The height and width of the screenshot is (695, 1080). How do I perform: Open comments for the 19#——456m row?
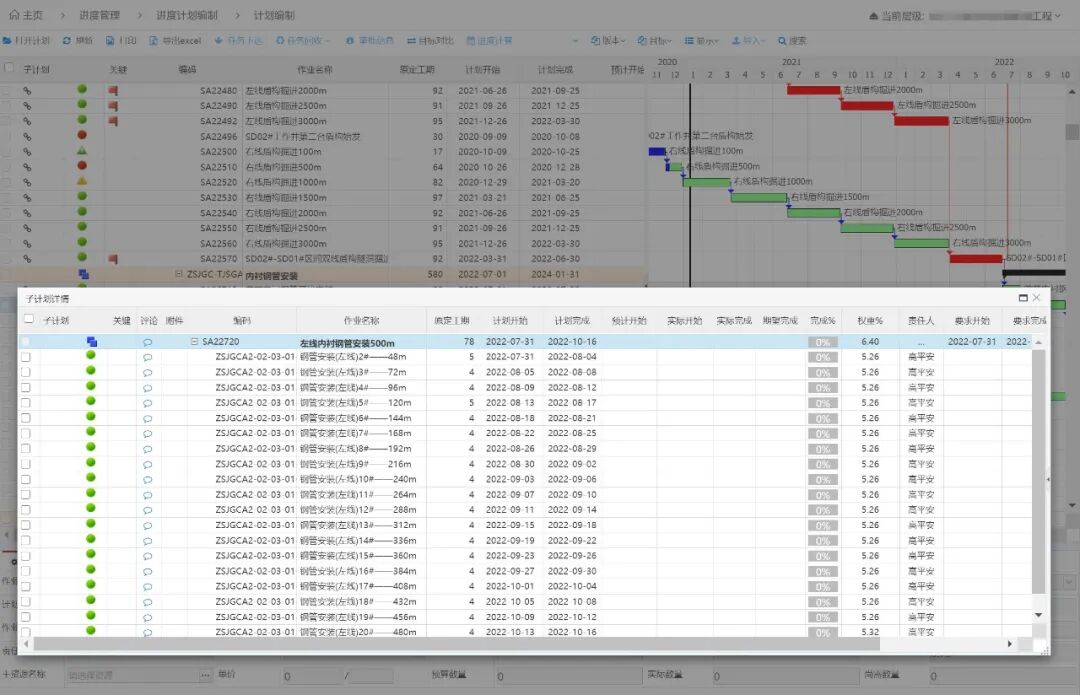coord(147,618)
